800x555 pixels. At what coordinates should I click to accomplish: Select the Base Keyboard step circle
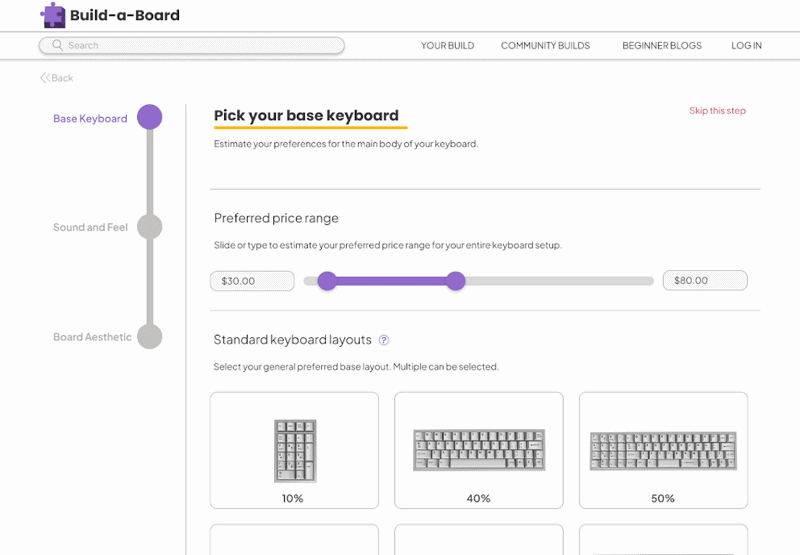149,118
